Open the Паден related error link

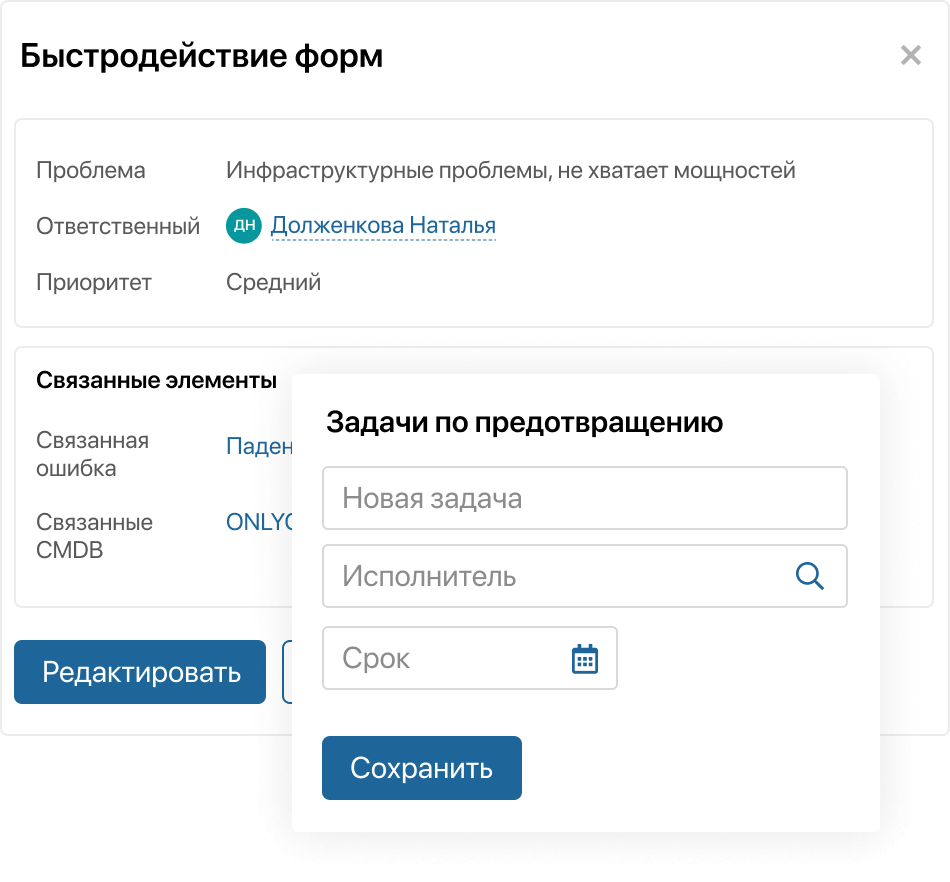259,446
